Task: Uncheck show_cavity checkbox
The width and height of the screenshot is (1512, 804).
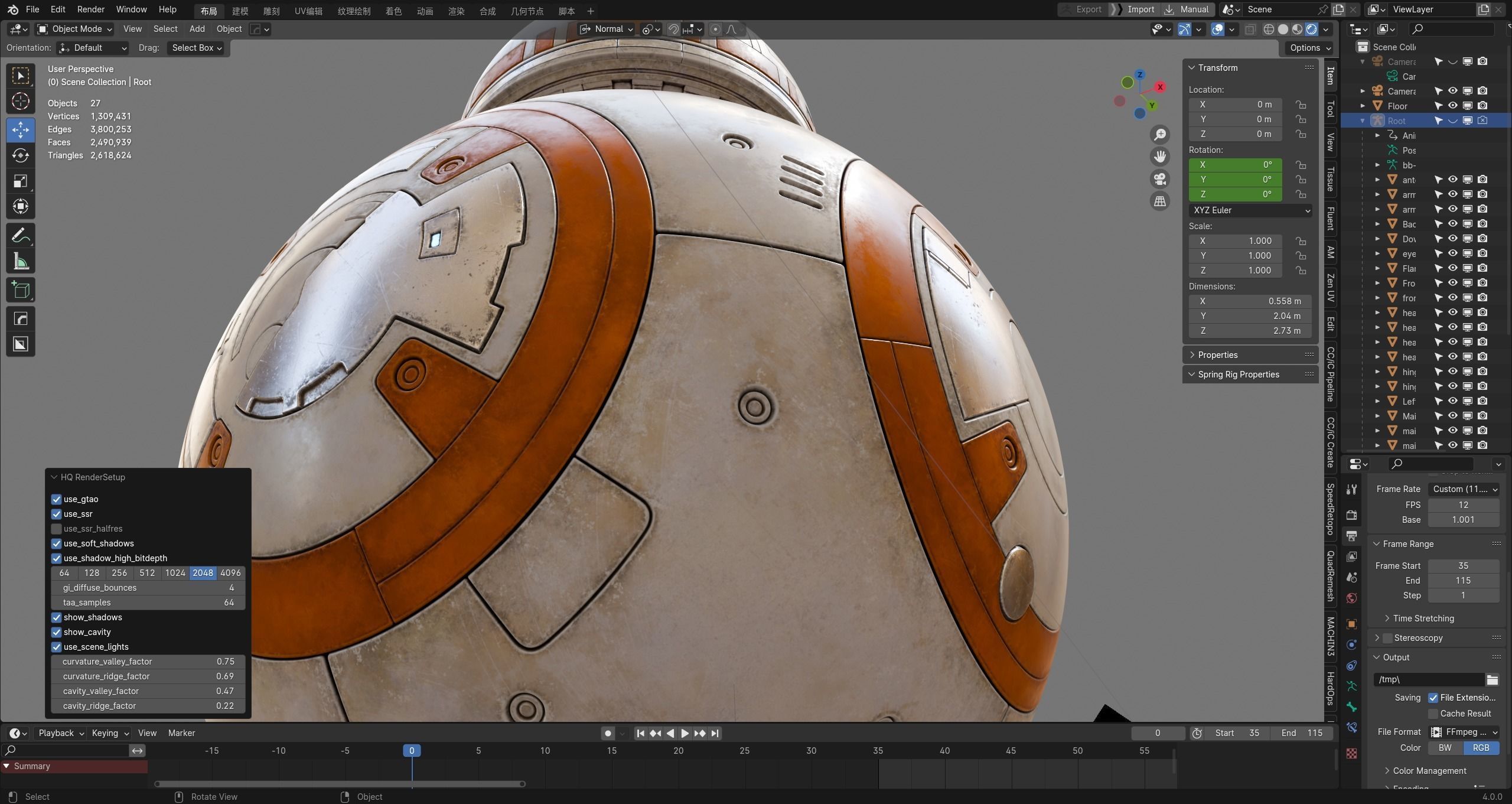Action: tap(57, 632)
